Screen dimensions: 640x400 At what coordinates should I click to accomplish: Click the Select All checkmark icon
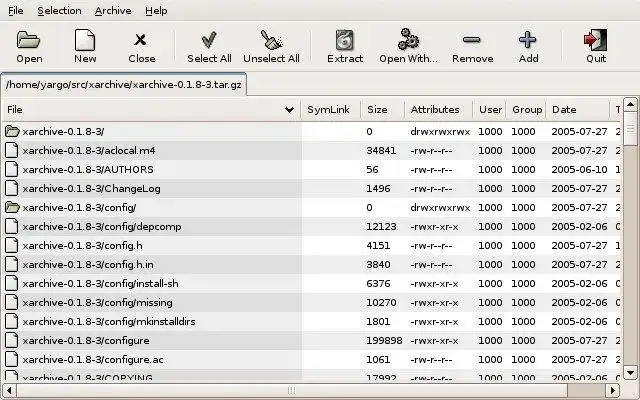209,40
